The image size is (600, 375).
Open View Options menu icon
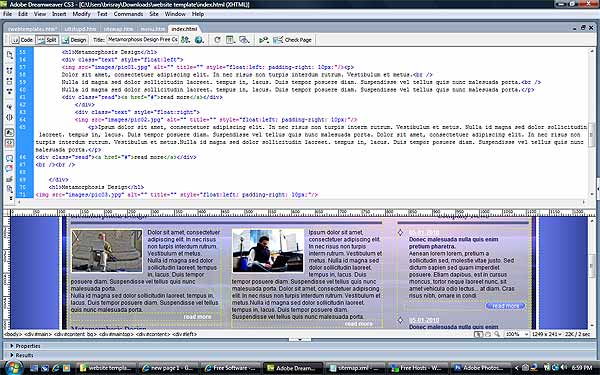click(230, 40)
